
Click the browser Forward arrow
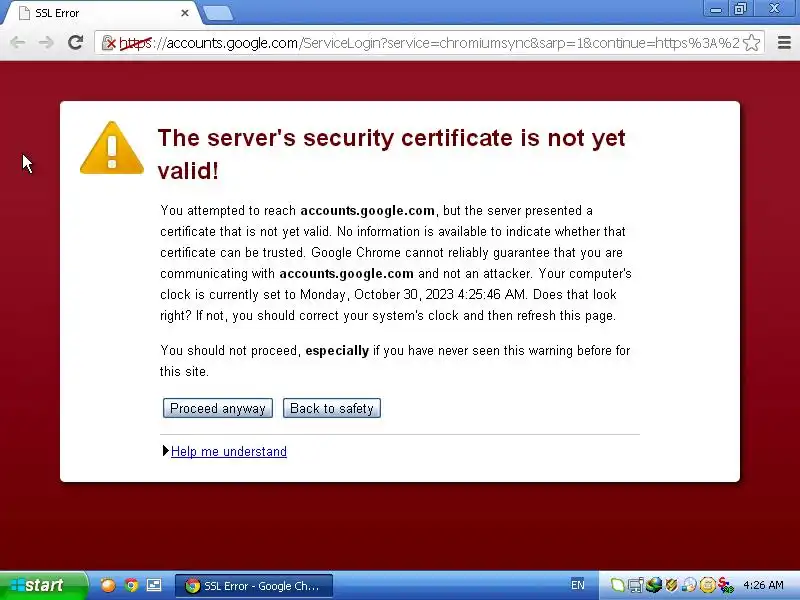point(46,42)
